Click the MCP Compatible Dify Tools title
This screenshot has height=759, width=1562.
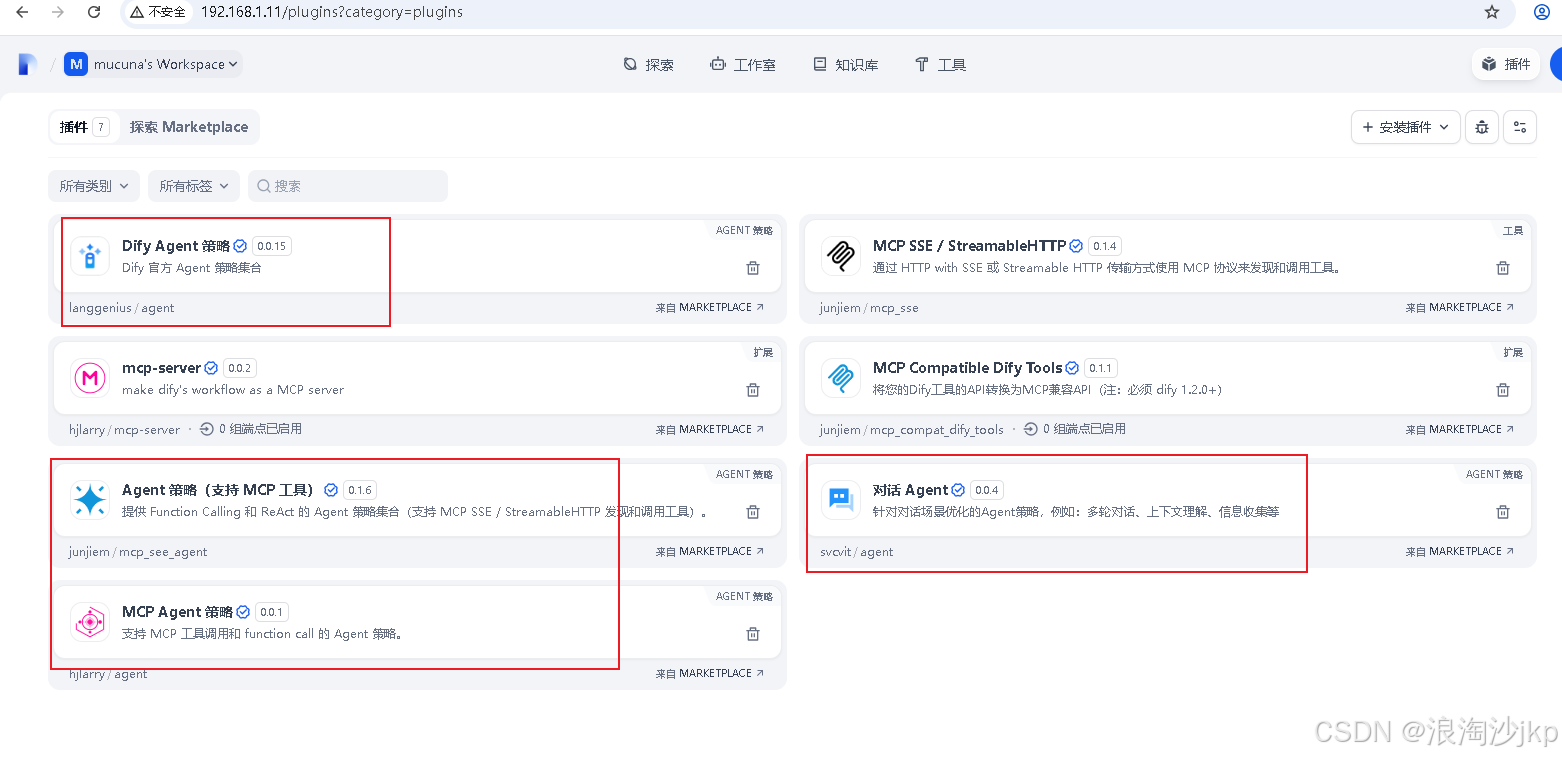point(967,368)
